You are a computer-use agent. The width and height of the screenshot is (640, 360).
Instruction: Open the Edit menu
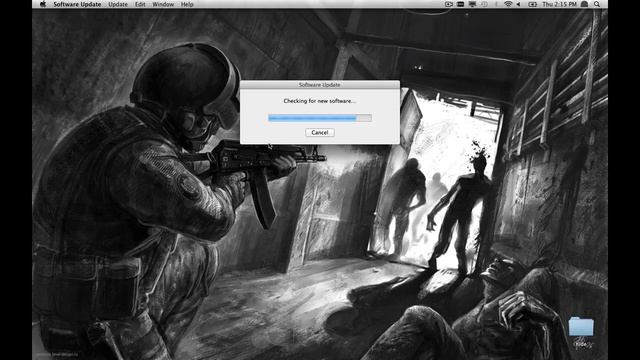click(140, 4)
